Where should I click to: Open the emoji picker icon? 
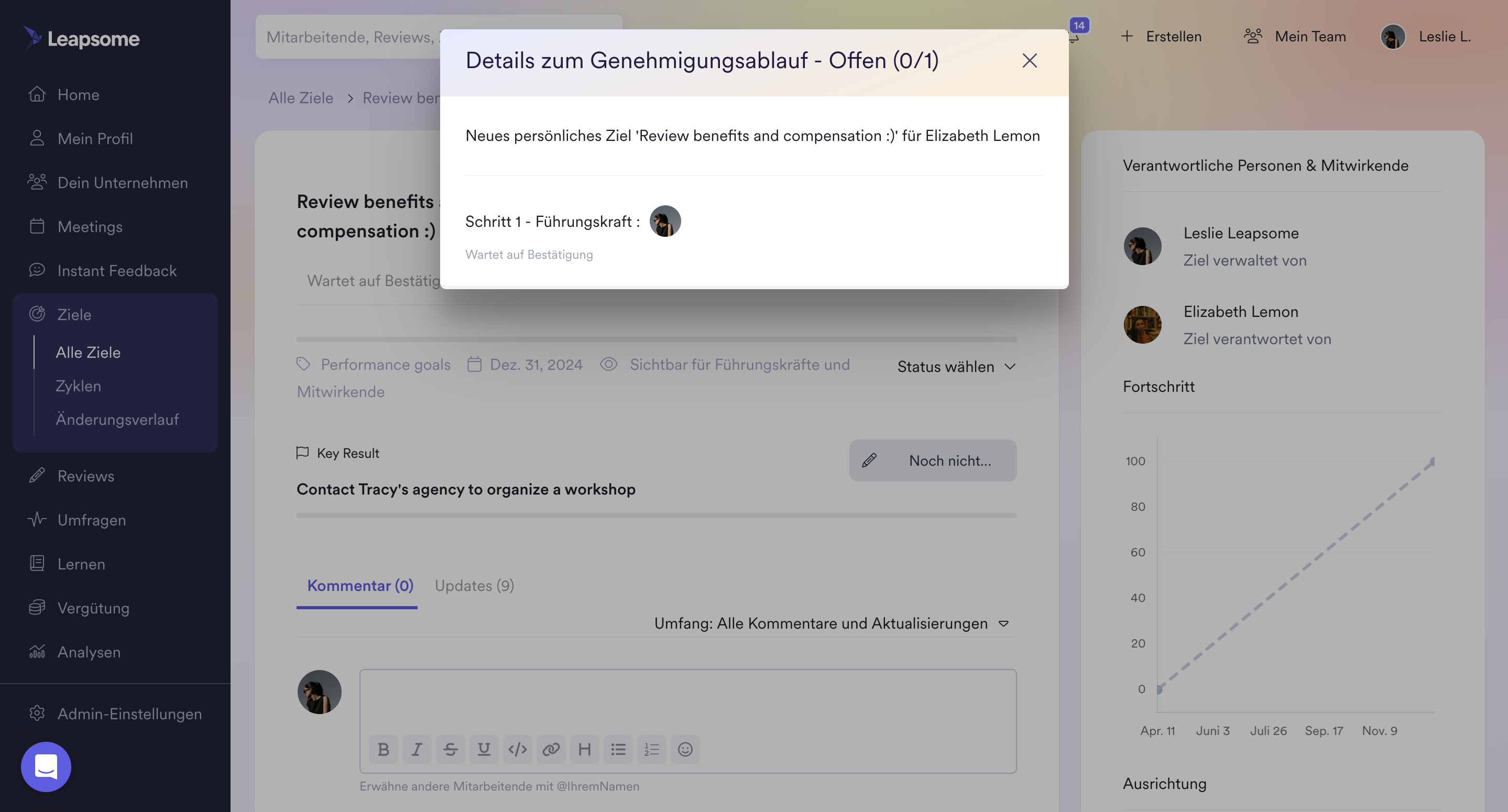click(685, 749)
